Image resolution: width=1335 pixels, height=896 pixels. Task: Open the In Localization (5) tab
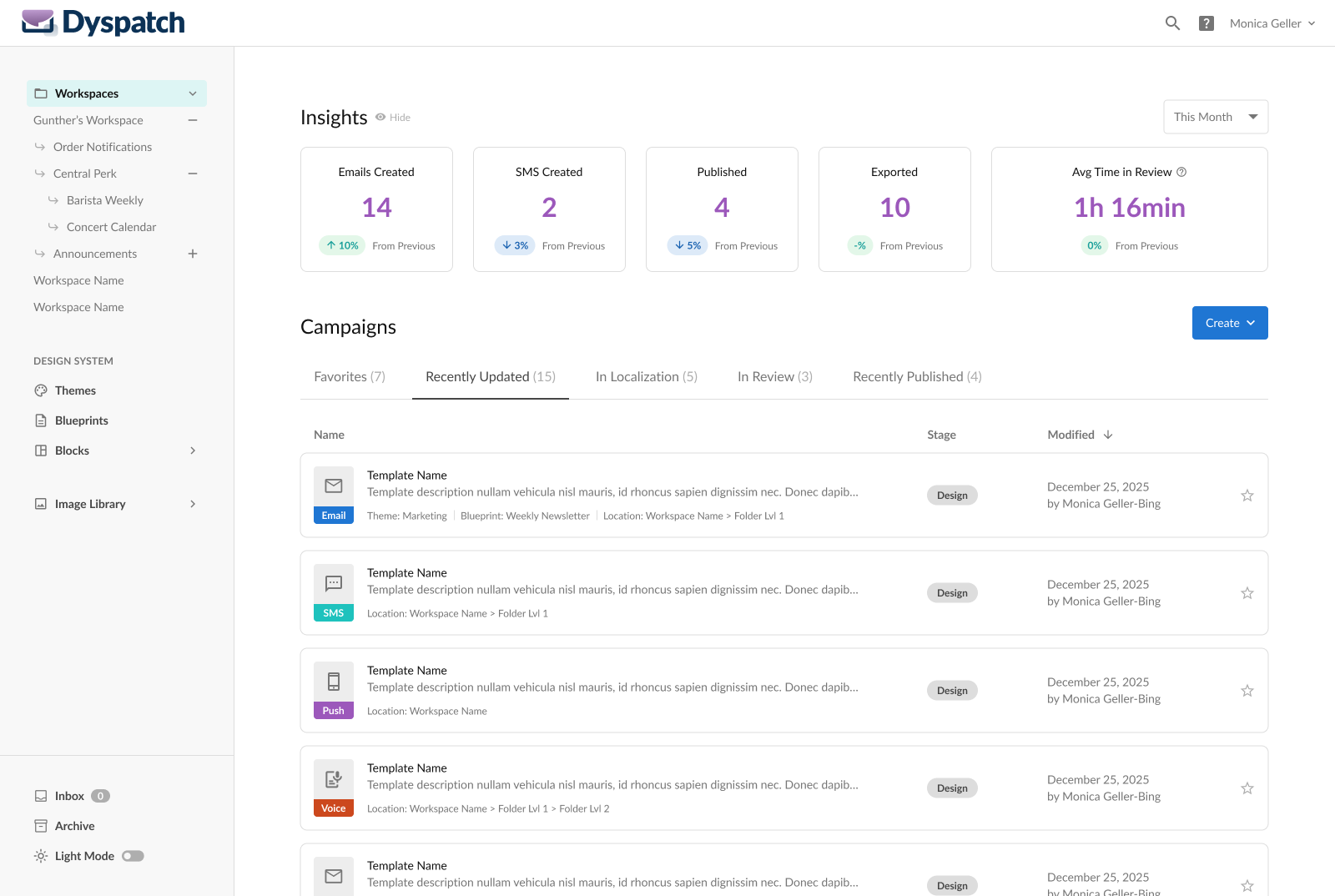click(647, 377)
